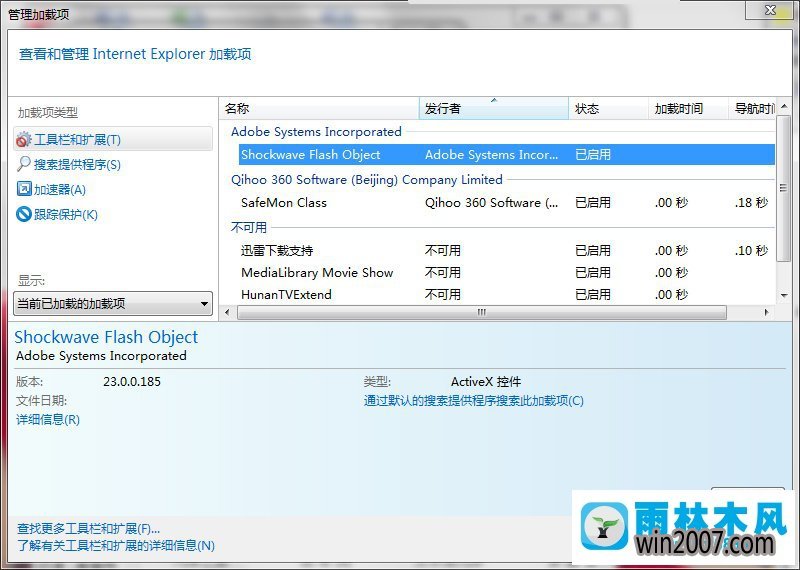Image resolution: width=800 pixels, height=570 pixels.
Task: Select the SafeMon Class add-on row
Action: pyautogui.click(x=507, y=203)
